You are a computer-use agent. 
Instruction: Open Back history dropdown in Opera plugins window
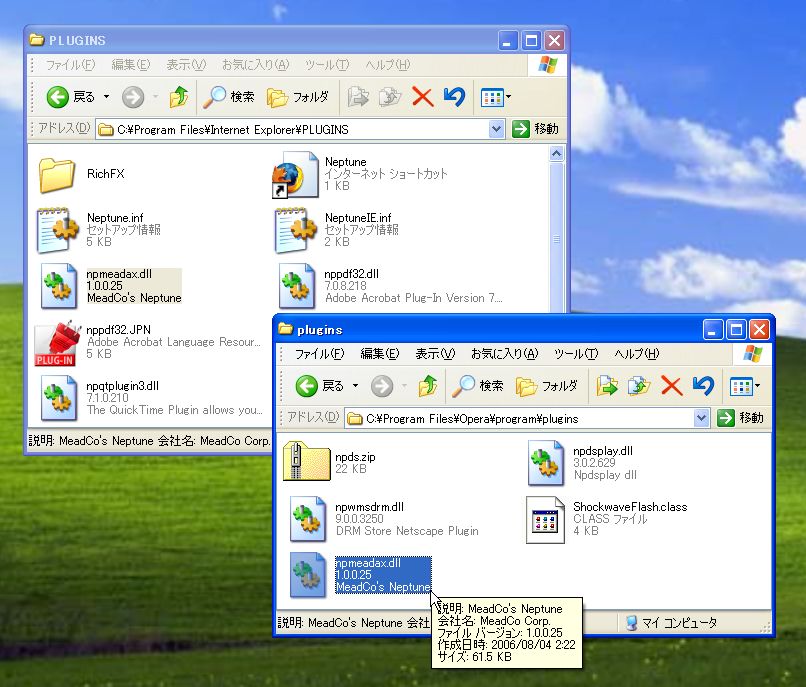point(355,386)
